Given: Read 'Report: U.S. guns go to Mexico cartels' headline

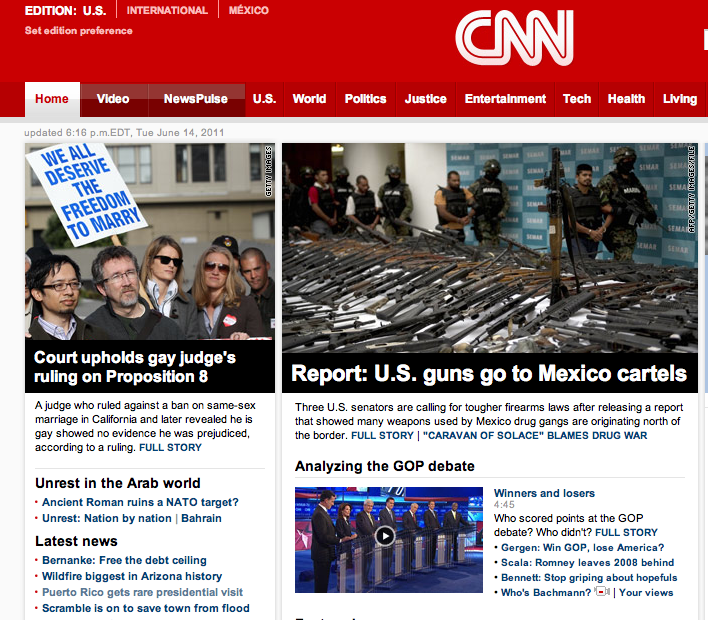Looking at the screenshot, I should click(489, 374).
